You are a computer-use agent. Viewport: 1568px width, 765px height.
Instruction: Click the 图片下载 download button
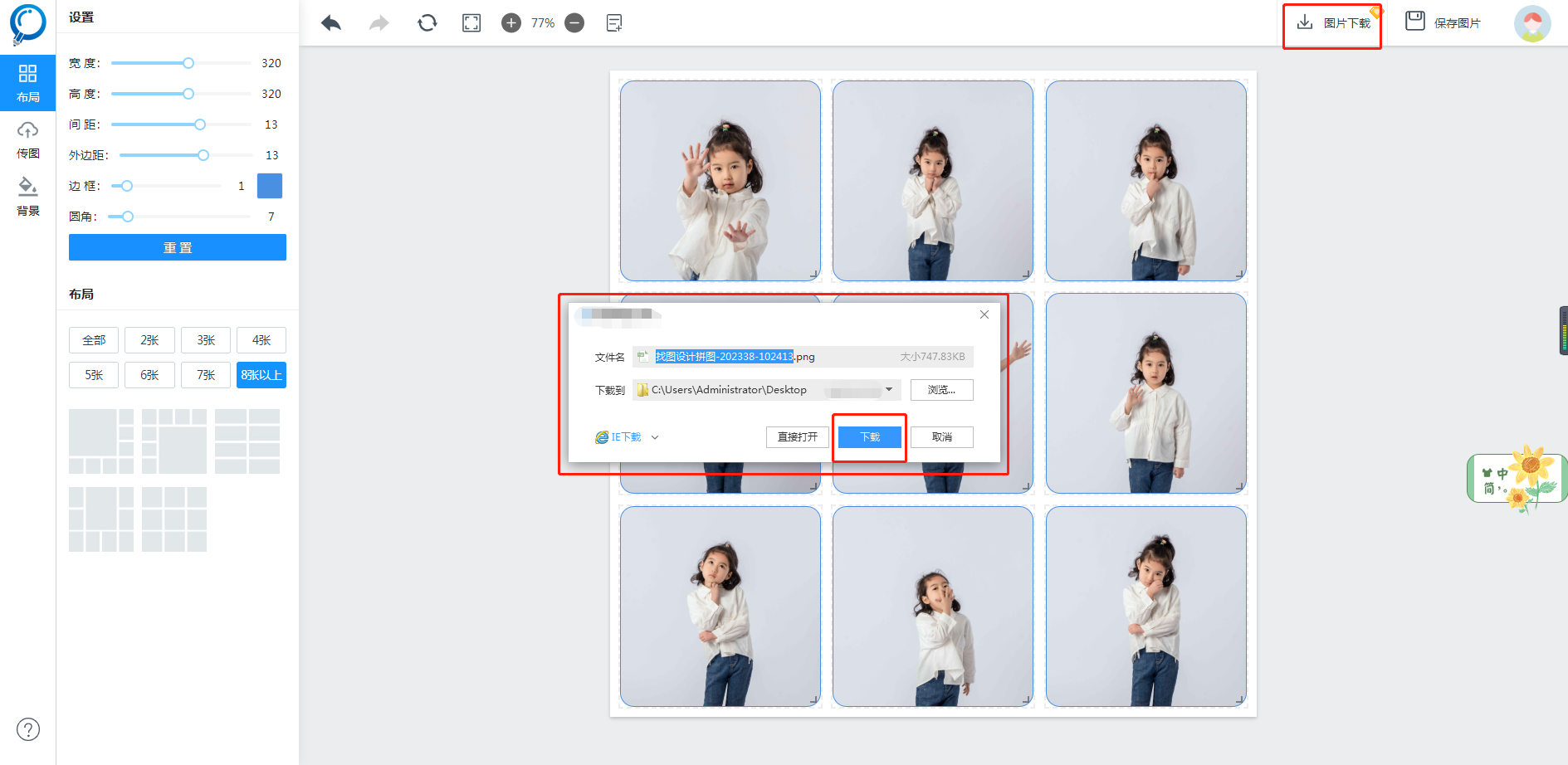(x=1333, y=23)
